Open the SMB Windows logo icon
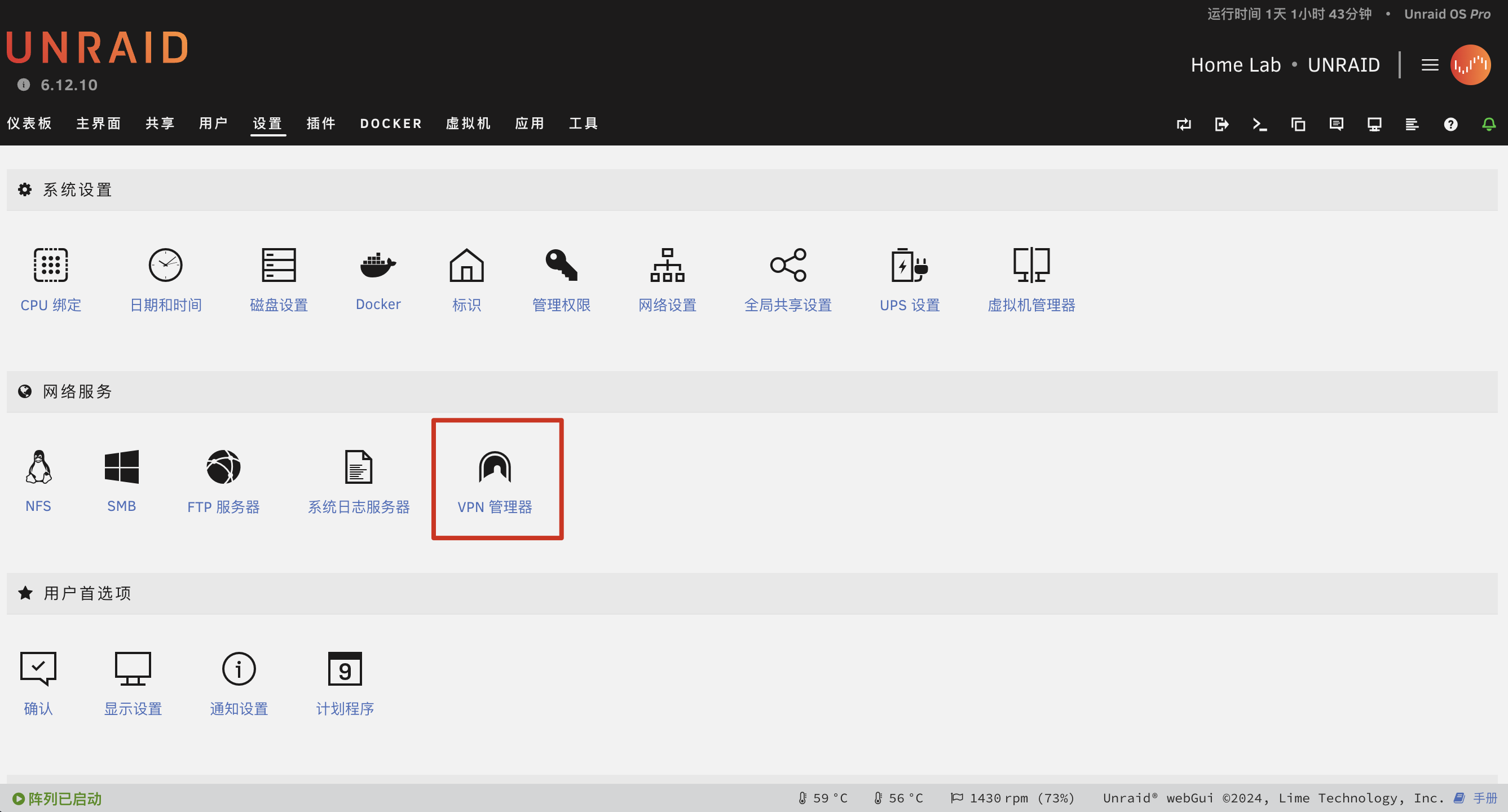Viewport: 1508px width, 812px height. tap(121, 467)
